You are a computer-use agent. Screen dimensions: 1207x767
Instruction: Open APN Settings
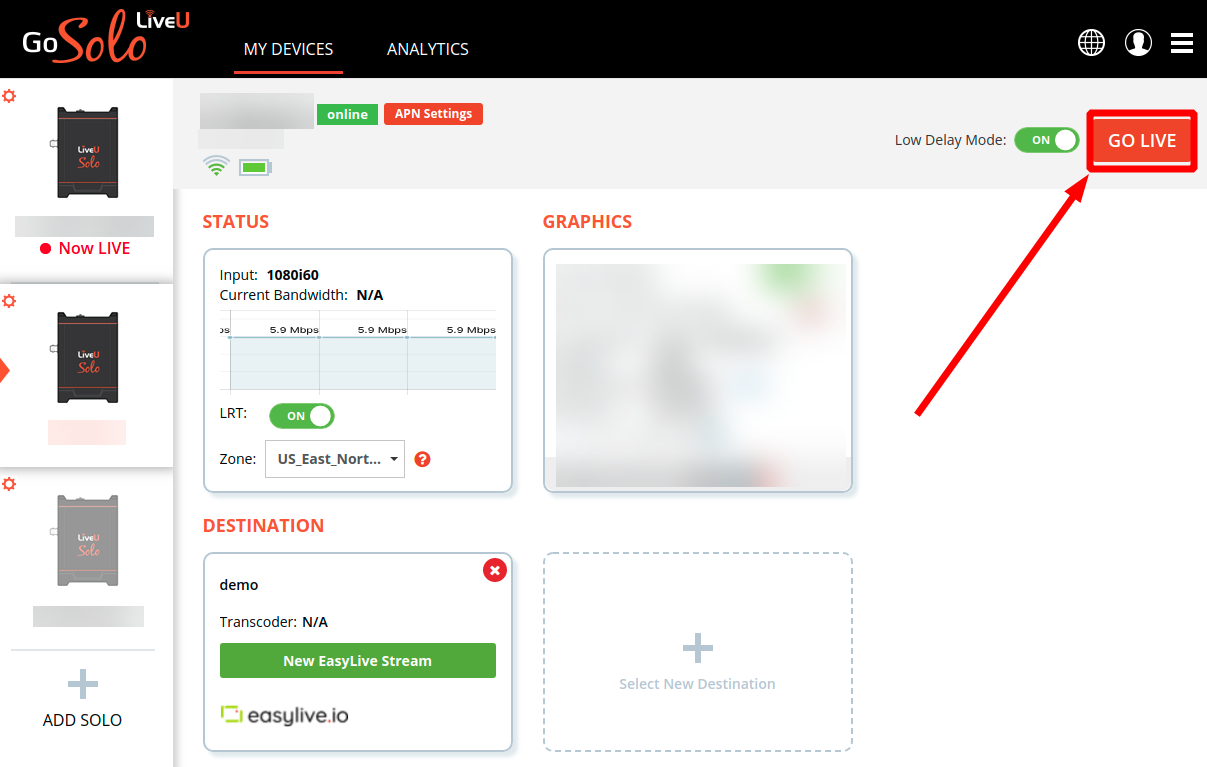[433, 114]
